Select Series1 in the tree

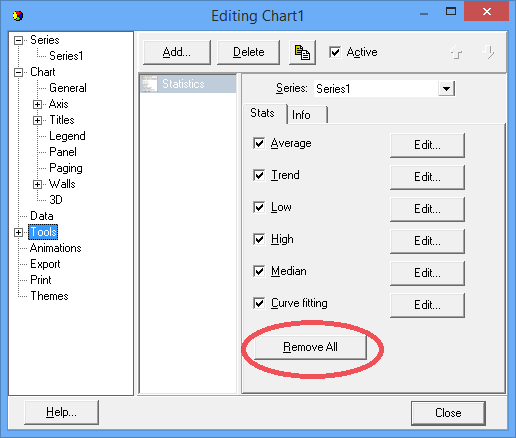66,56
